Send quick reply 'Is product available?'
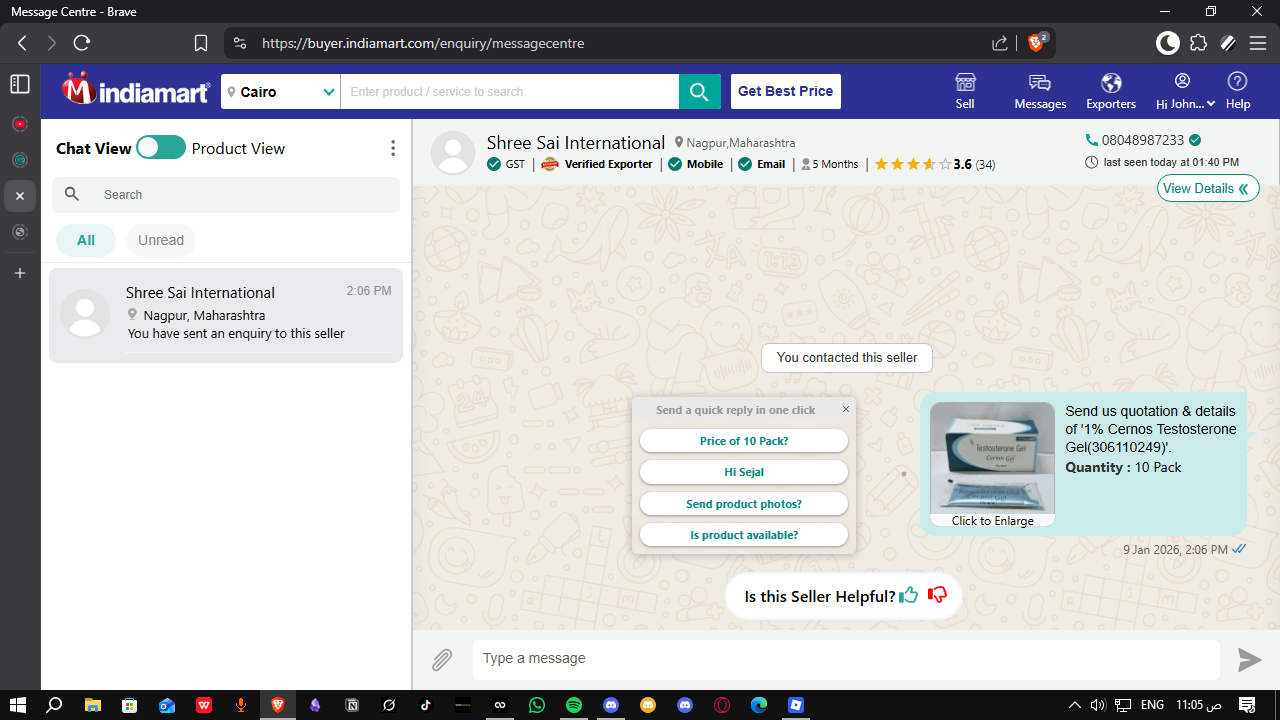This screenshot has height=720, width=1280. click(x=744, y=535)
